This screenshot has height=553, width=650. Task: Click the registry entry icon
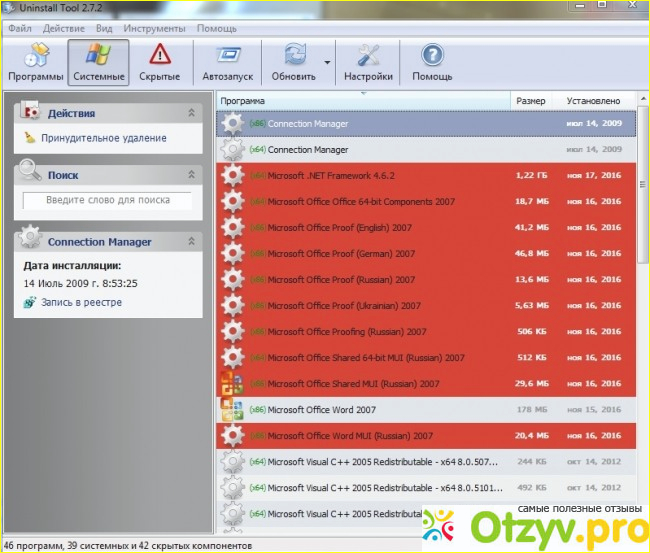pos(30,303)
